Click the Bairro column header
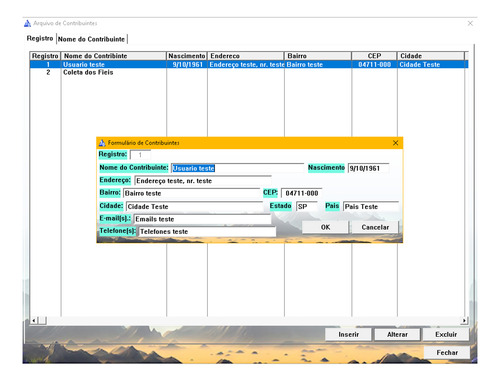 point(318,56)
